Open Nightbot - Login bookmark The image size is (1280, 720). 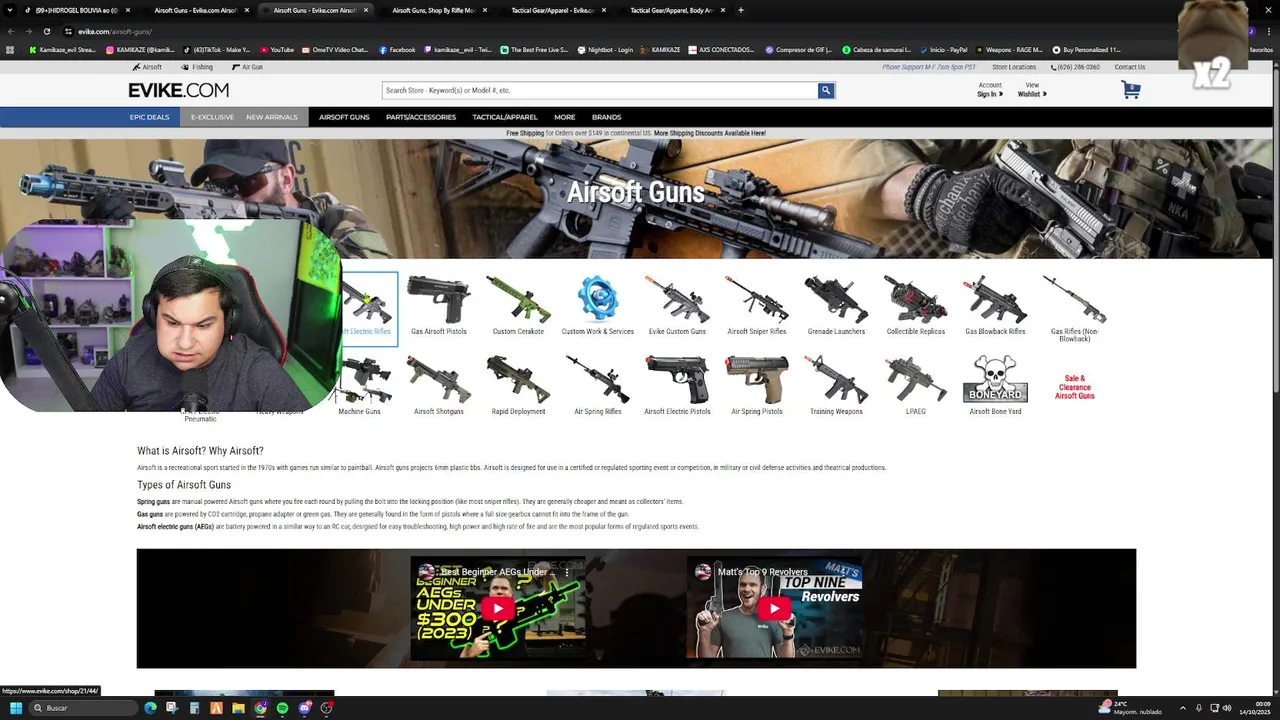[606, 49]
